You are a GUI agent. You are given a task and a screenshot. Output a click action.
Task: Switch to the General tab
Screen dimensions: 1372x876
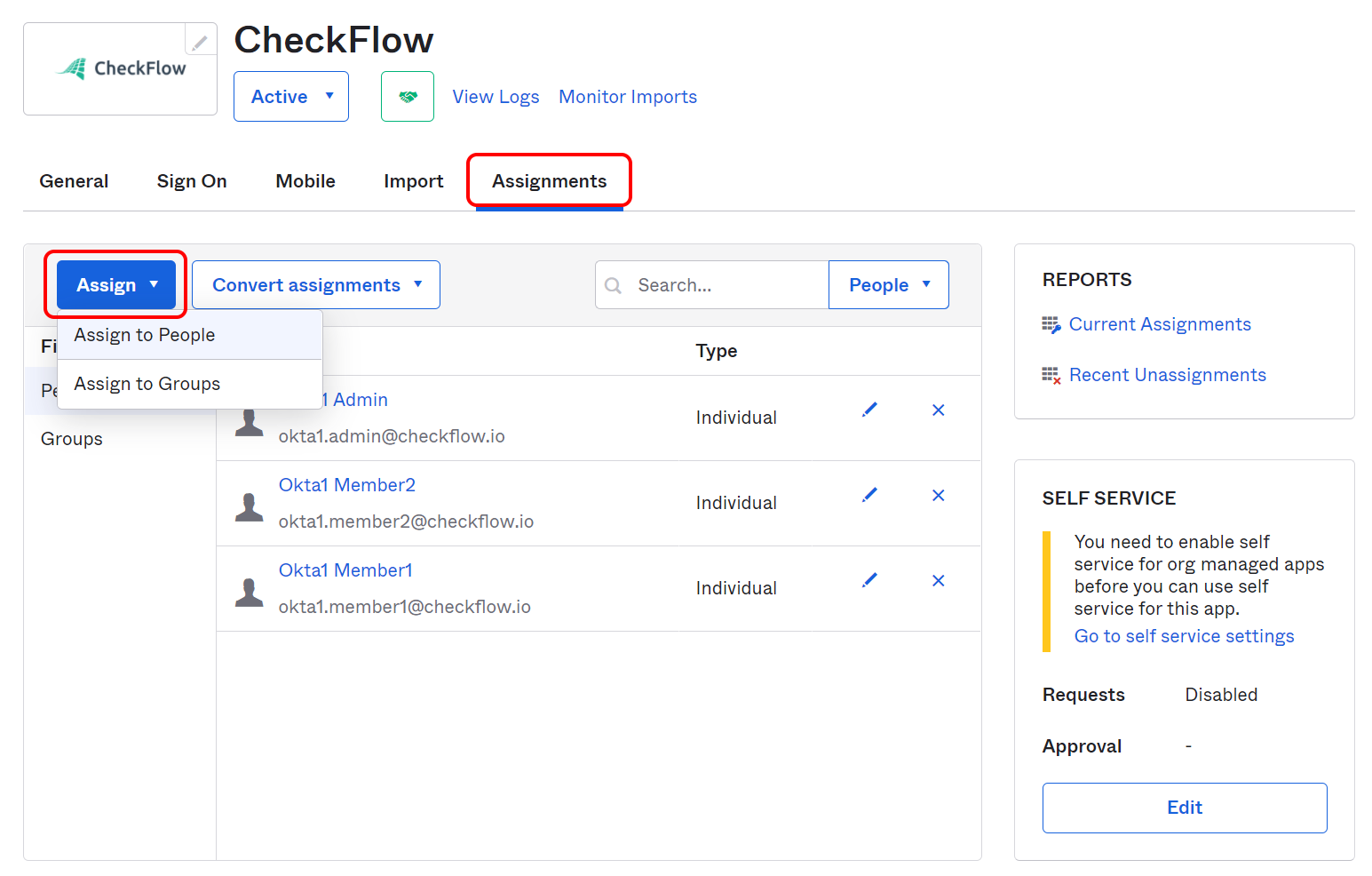[74, 181]
